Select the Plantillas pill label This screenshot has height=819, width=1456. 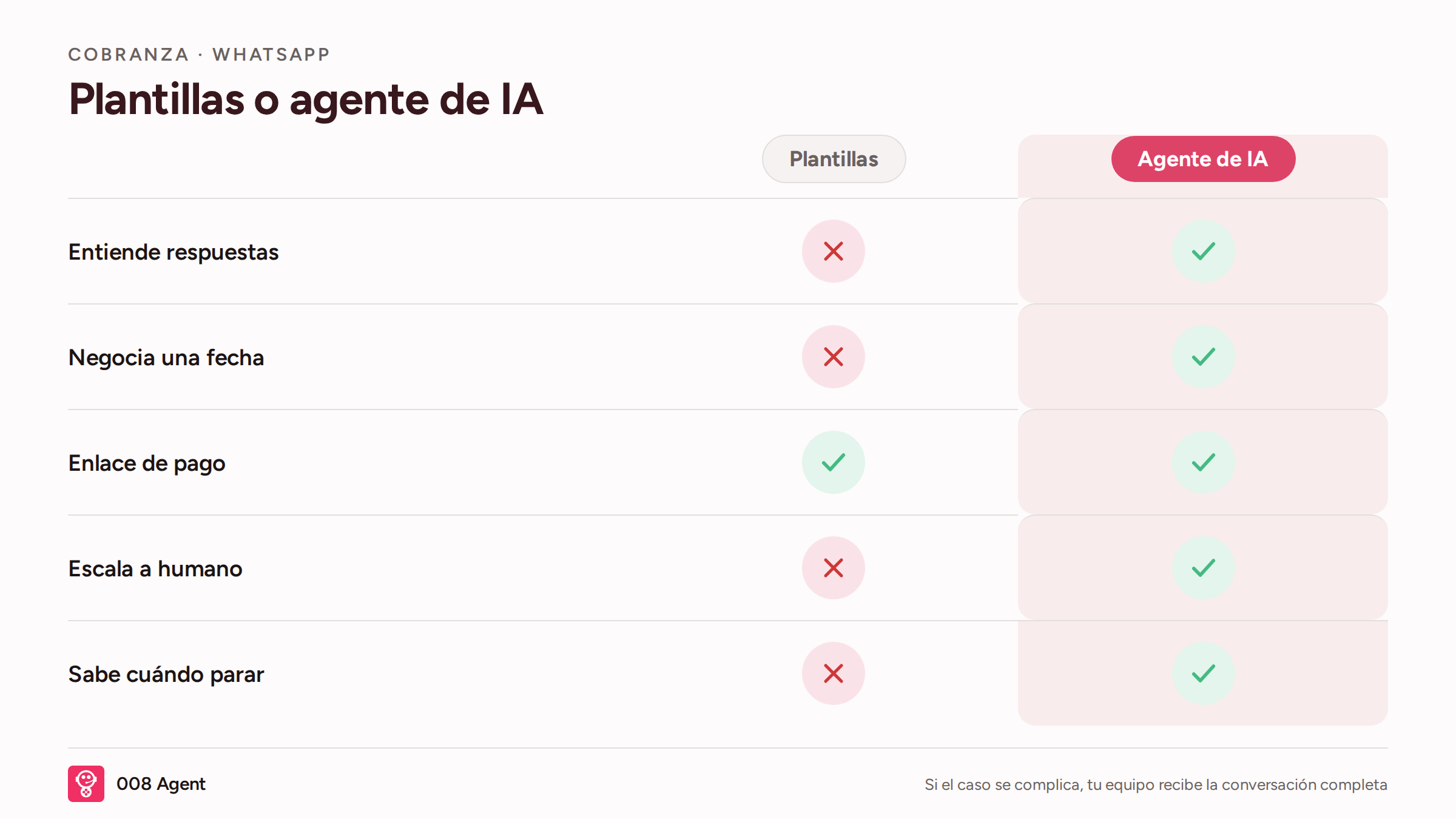click(834, 159)
